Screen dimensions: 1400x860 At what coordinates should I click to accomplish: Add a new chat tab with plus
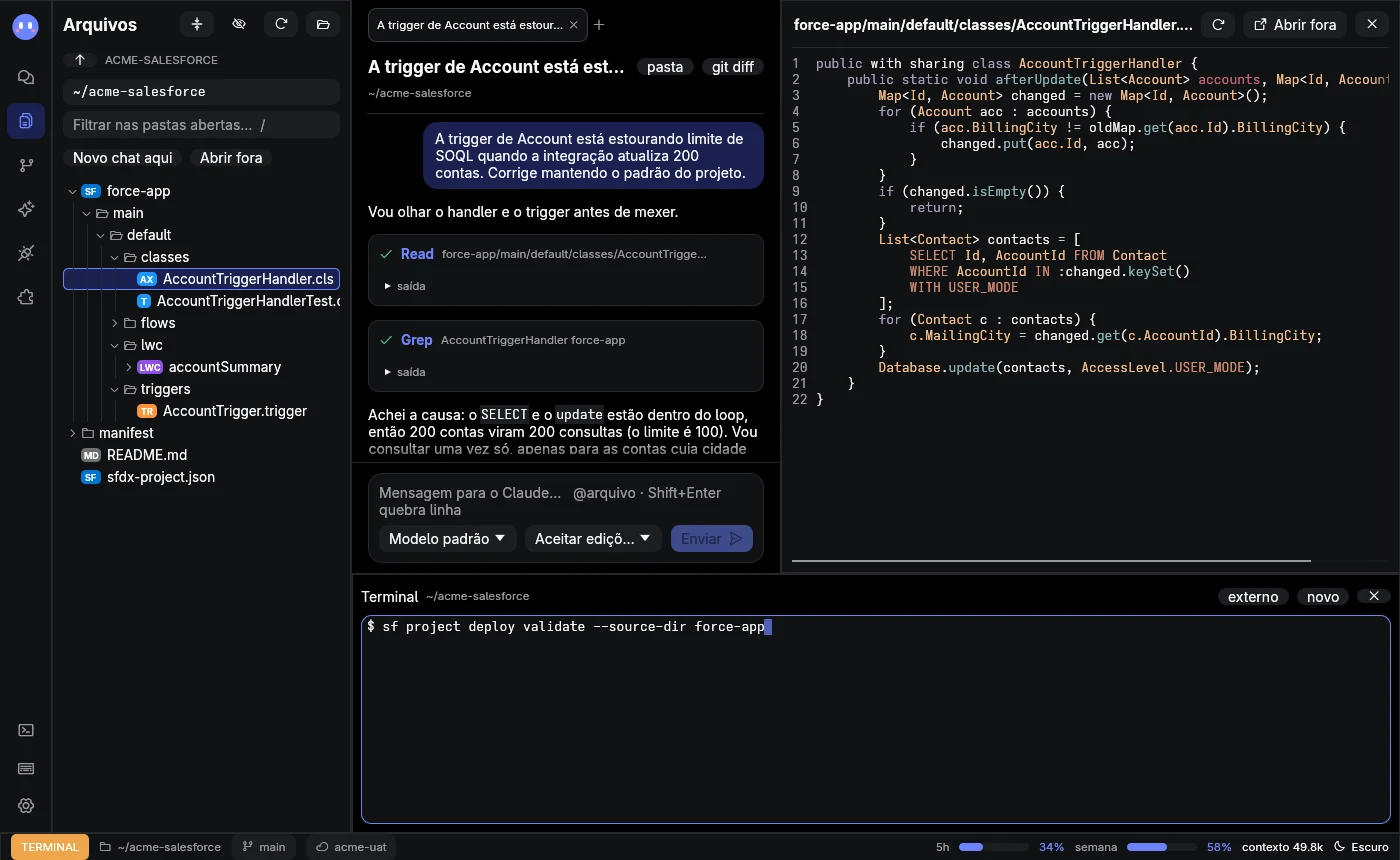pyautogui.click(x=599, y=25)
